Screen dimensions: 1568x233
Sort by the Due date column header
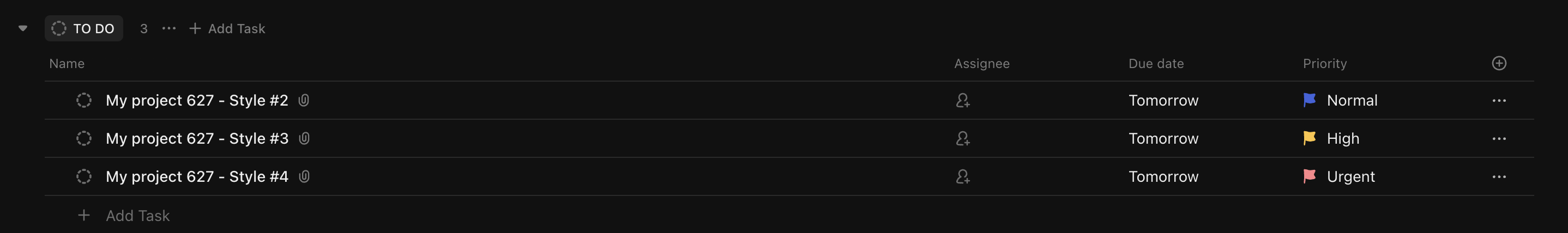click(1156, 63)
